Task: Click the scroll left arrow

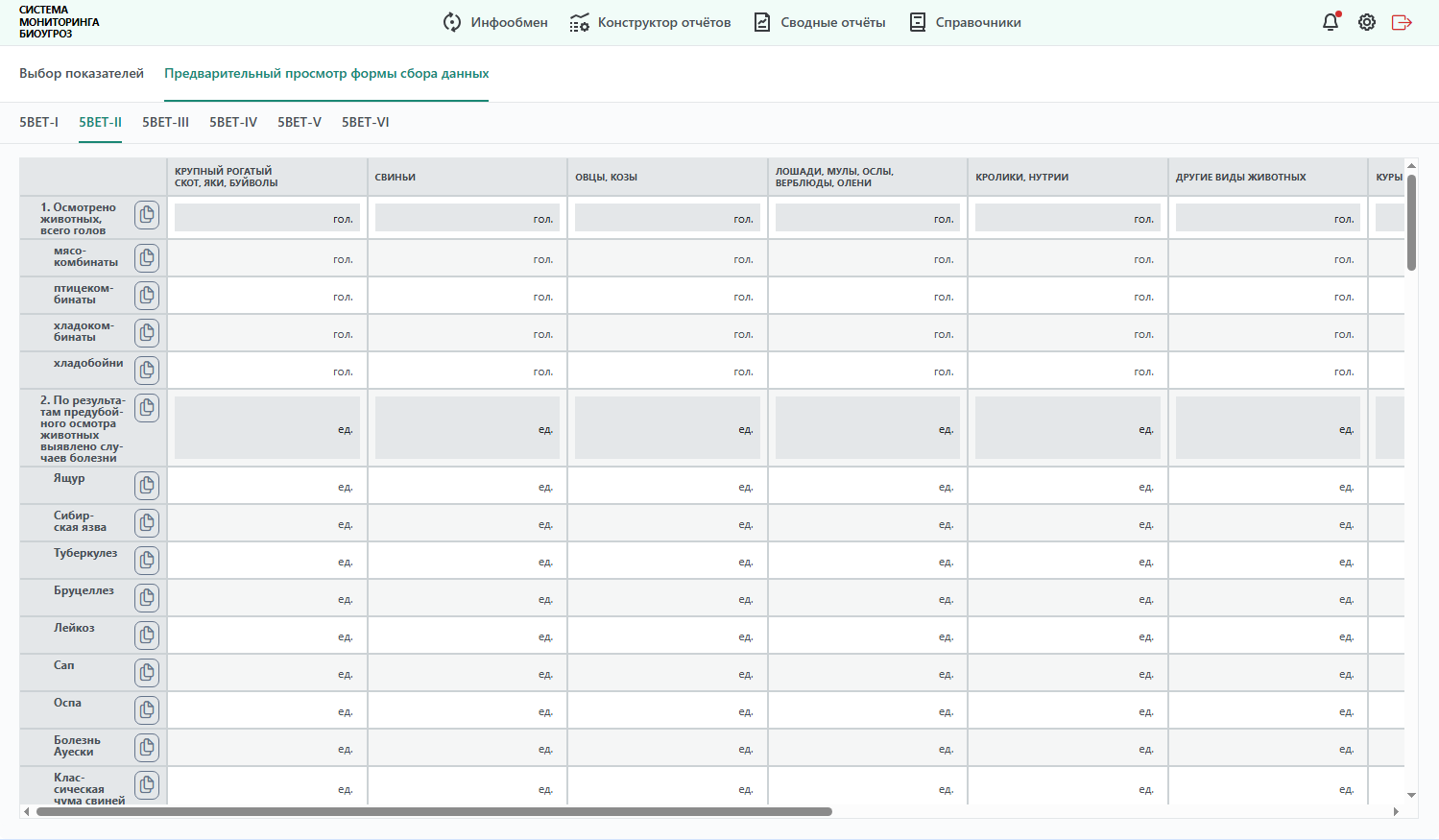Action: (x=26, y=811)
